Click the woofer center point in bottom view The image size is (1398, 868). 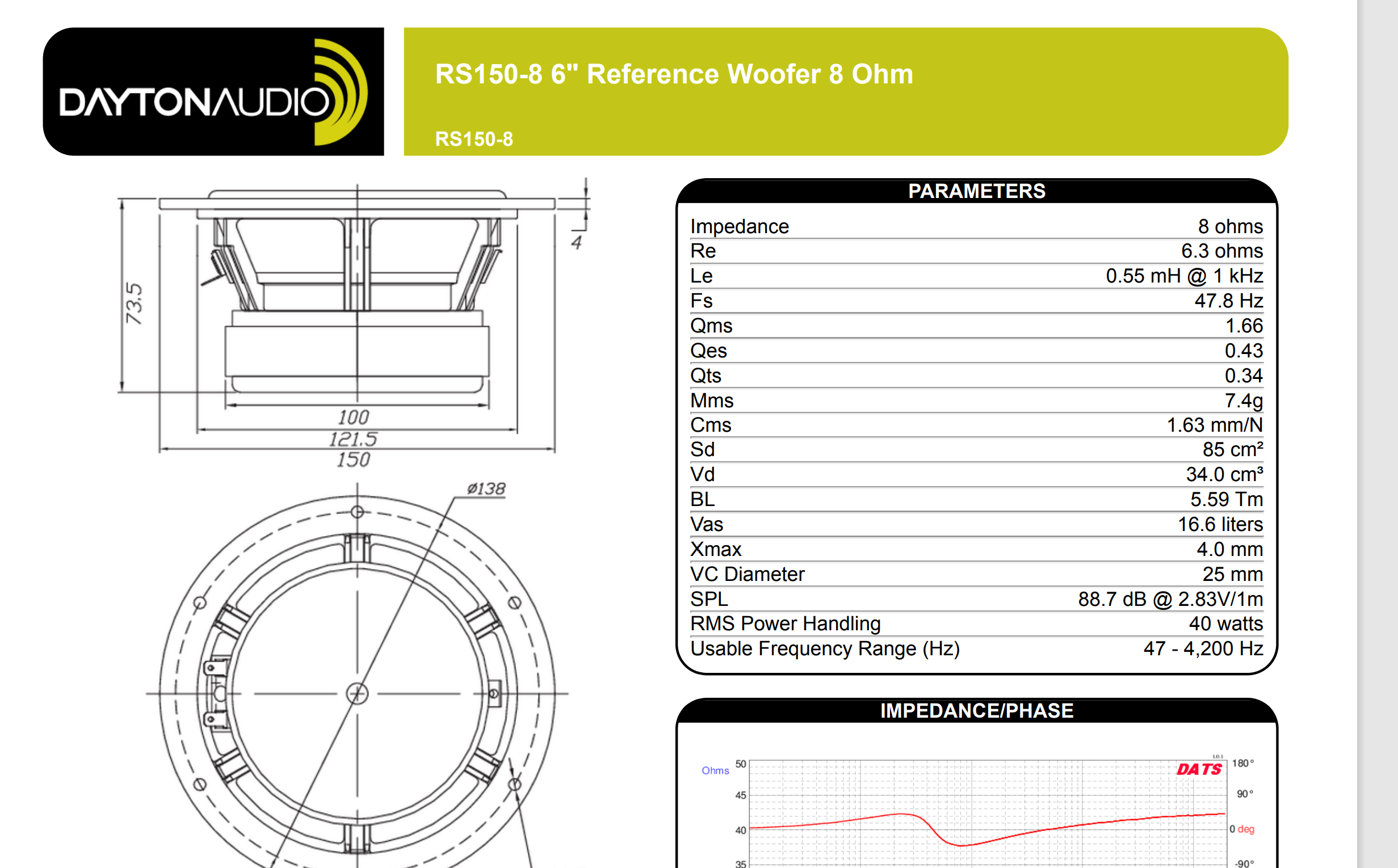356,693
